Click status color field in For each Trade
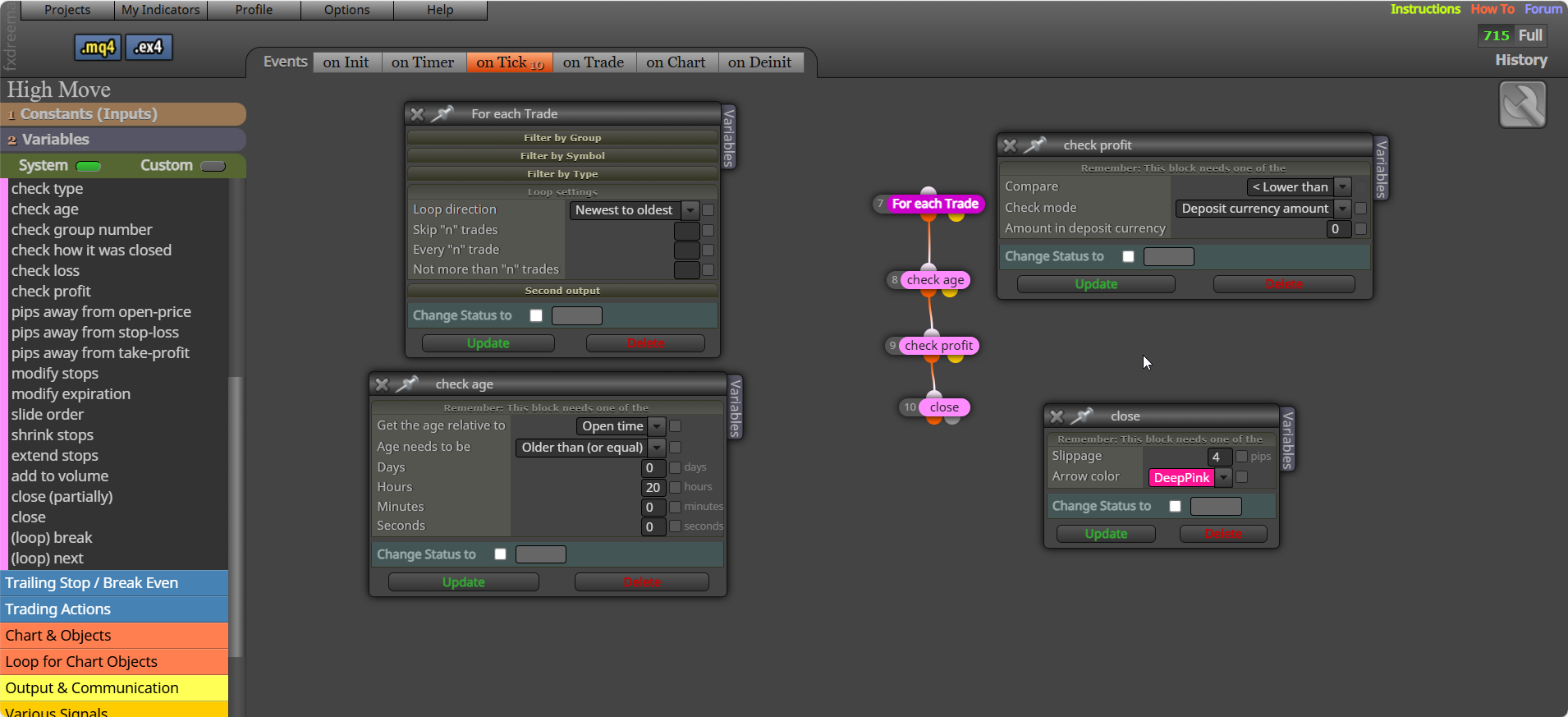Viewport: 1568px width, 717px height. click(x=577, y=315)
